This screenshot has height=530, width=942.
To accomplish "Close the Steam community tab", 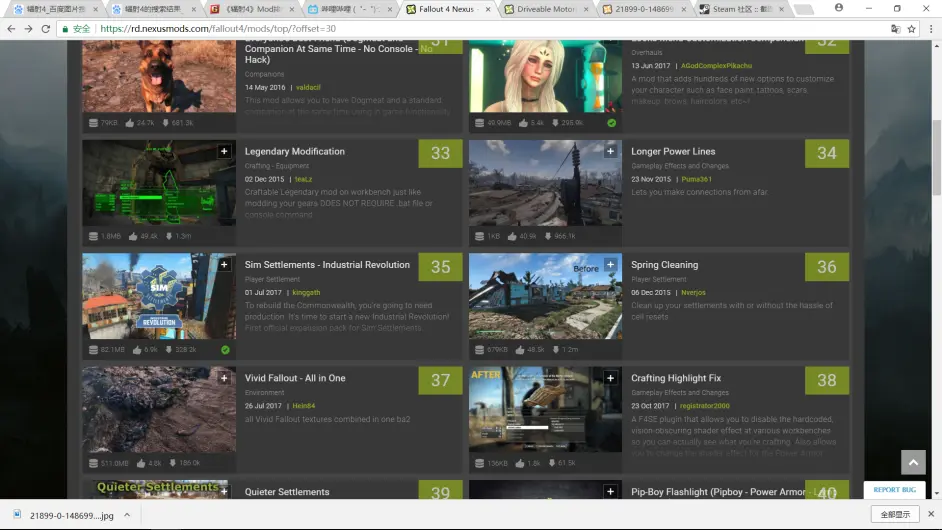I will [782, 9].
